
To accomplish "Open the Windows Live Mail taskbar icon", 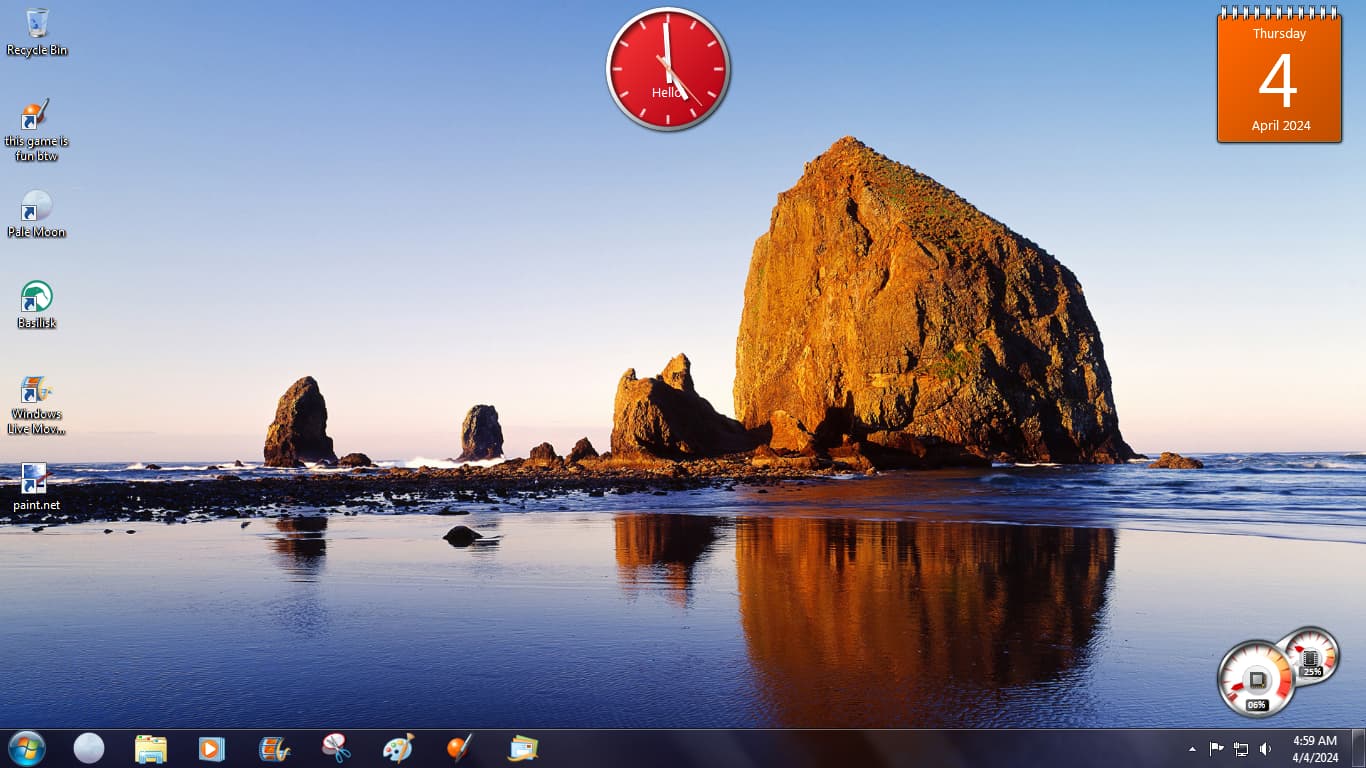I will click(522, 748).
